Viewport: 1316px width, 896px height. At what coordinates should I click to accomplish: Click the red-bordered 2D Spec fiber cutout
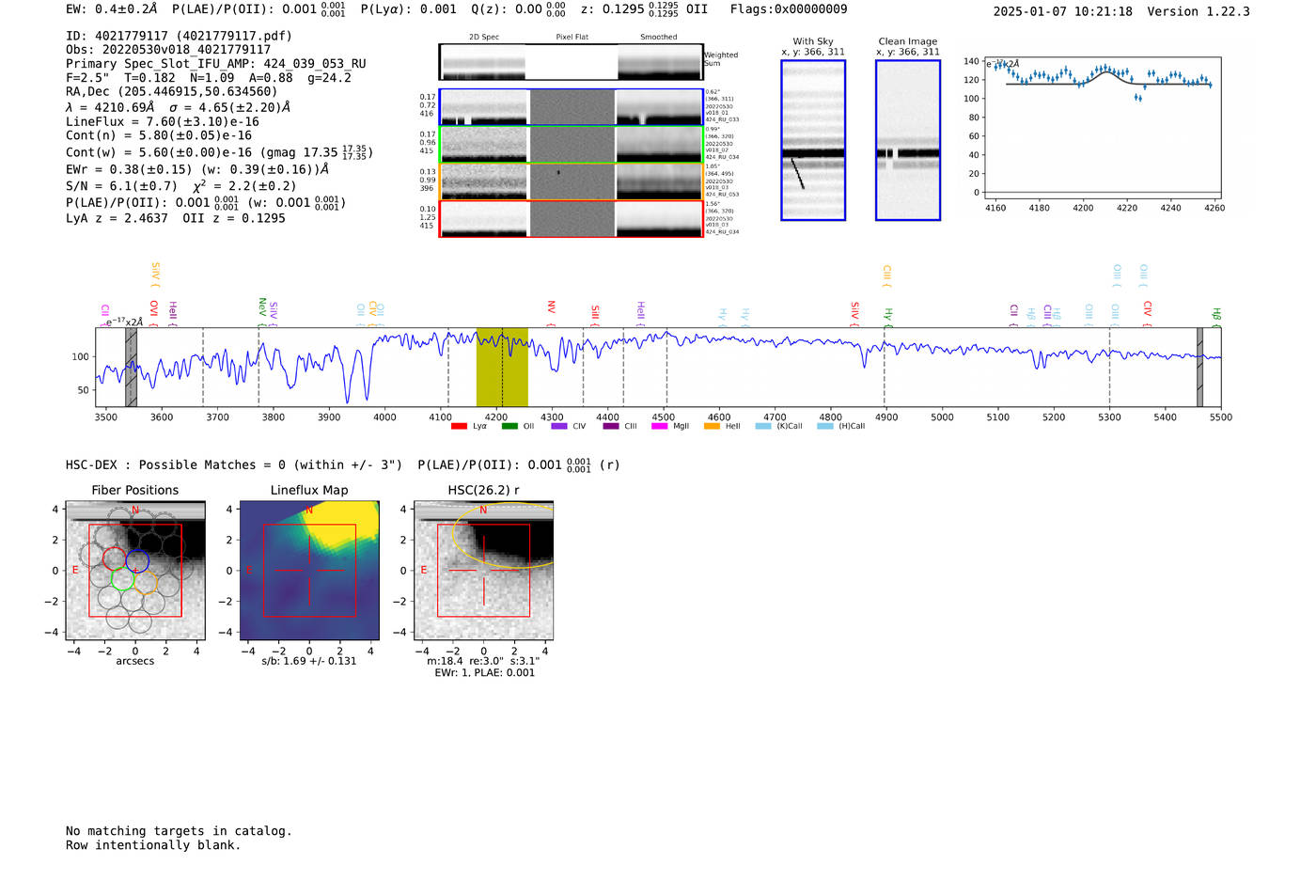click(x=483, y=219)
